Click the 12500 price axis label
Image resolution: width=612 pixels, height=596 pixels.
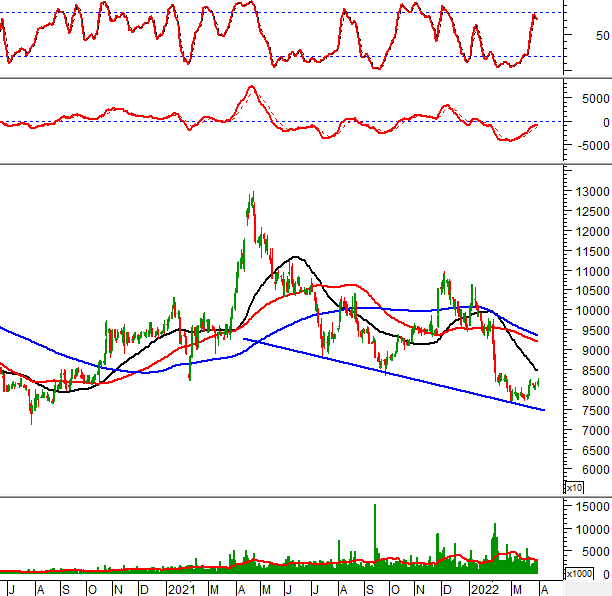tap(592, 212)
